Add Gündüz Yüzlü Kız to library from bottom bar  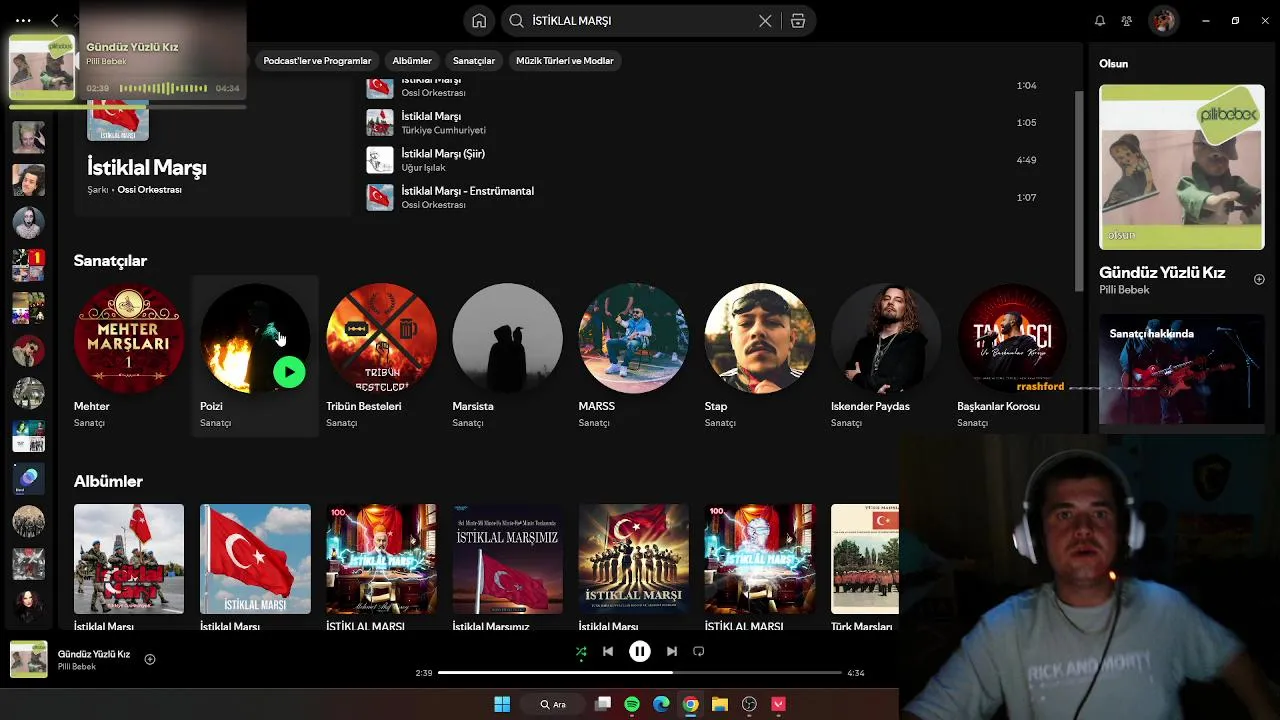coord(150,659)
